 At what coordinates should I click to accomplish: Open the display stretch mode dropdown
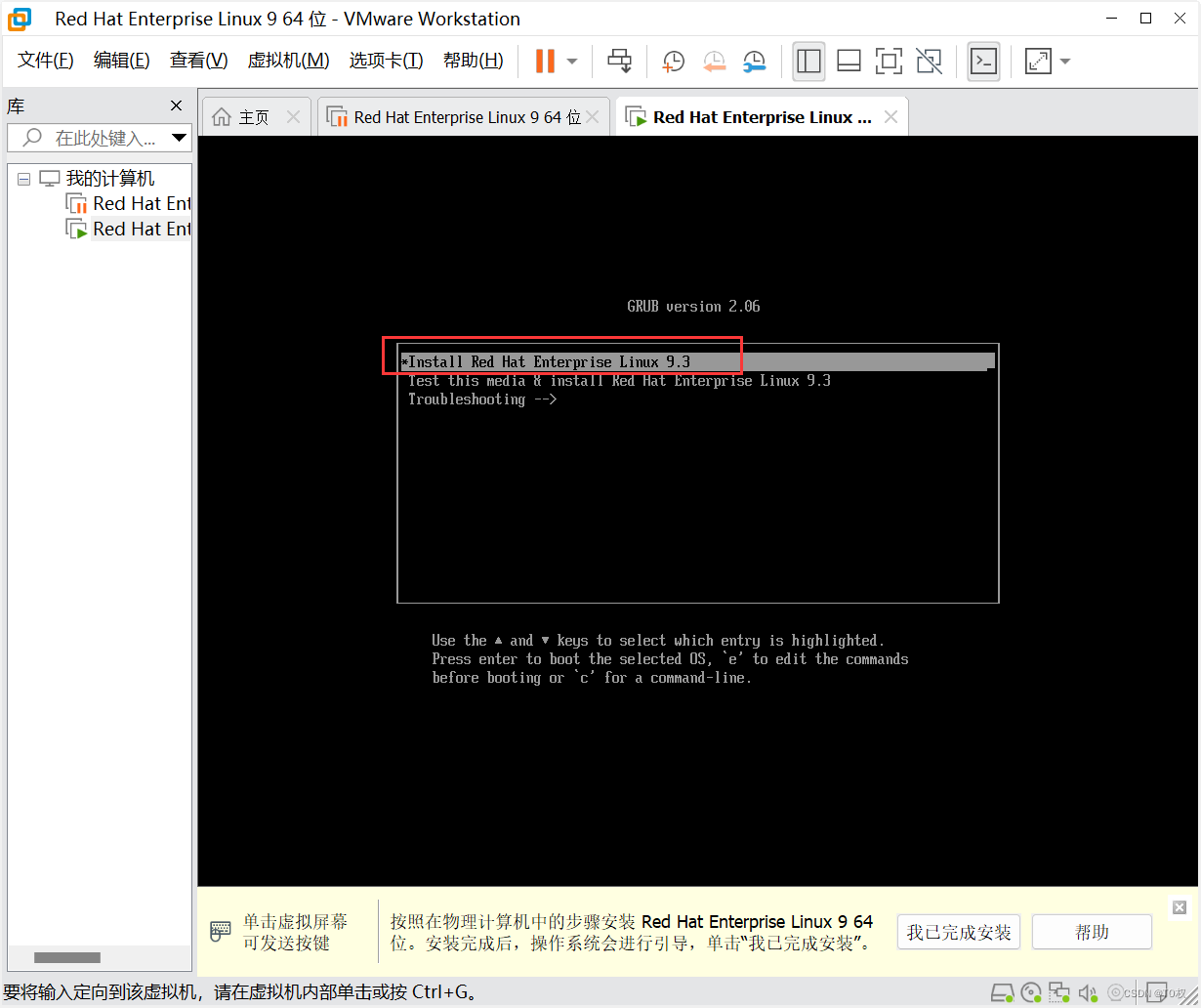point(1064,61)
